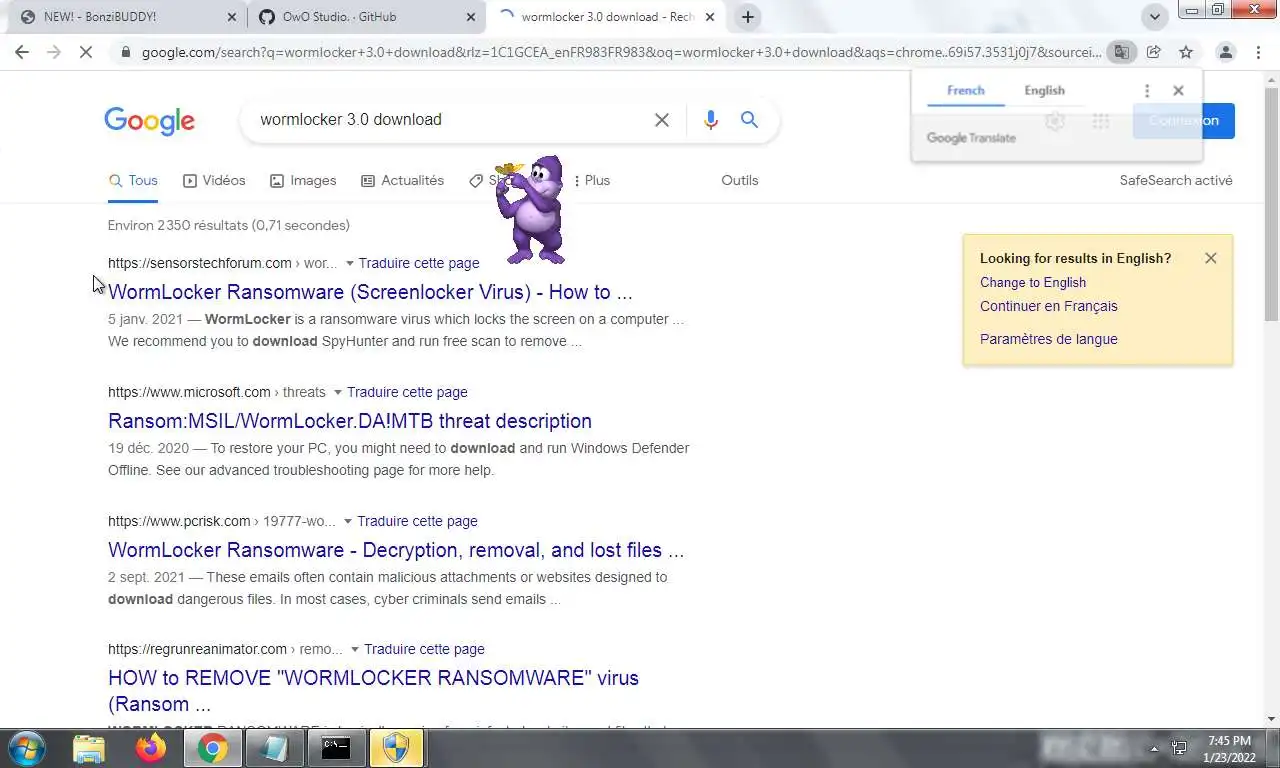Open WormLocker Ransomware Screenlocker Virus result
Screen dimensions: 1280x768
pos(370,292)
